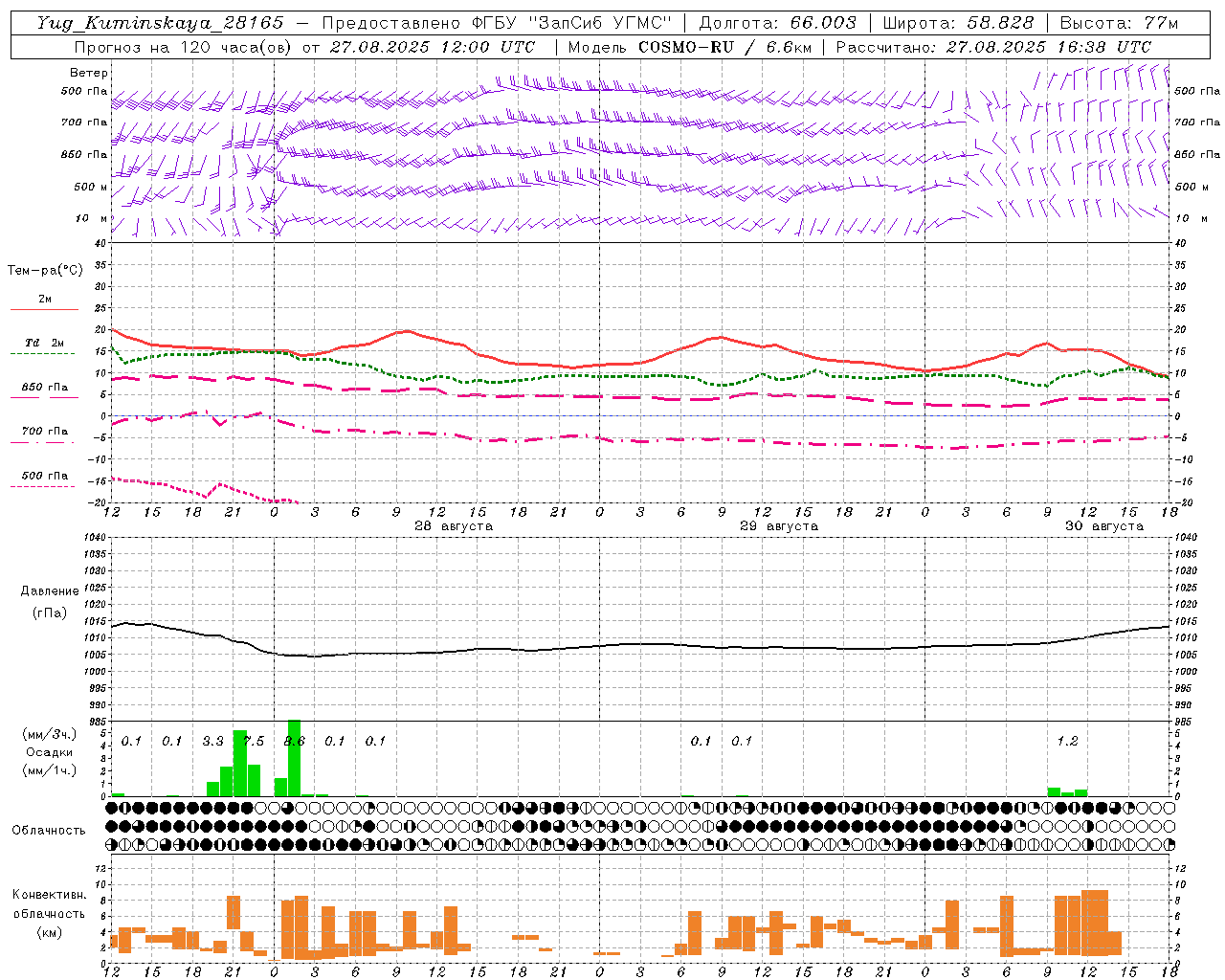The width and height of the screenshot is (1225, 980).
Task: Click the "Тем-ра(°C)" temperature panel label
Action: (x=45, y=271)
